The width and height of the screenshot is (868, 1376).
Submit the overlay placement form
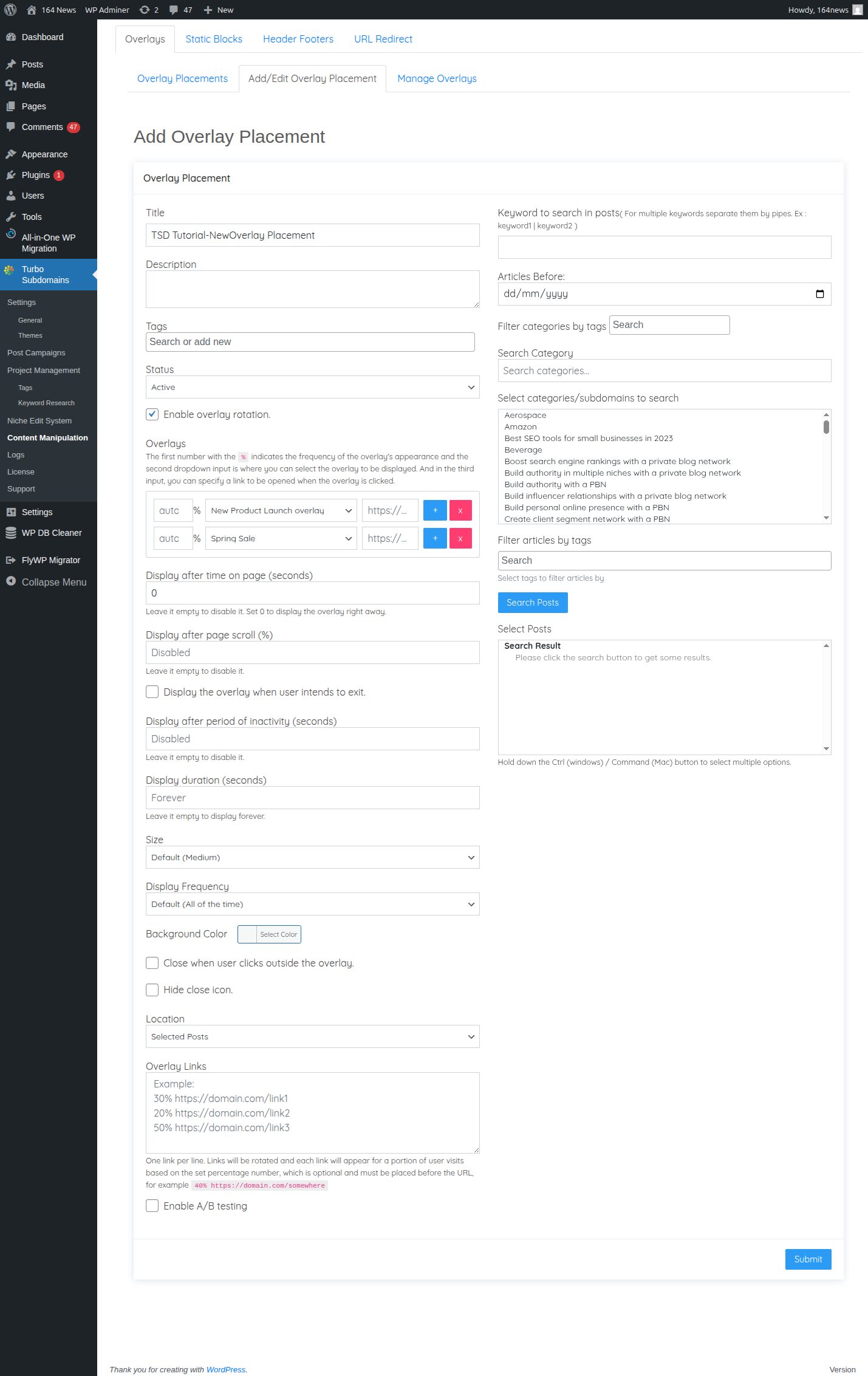pyautogui.click(x=808, y=1259)
